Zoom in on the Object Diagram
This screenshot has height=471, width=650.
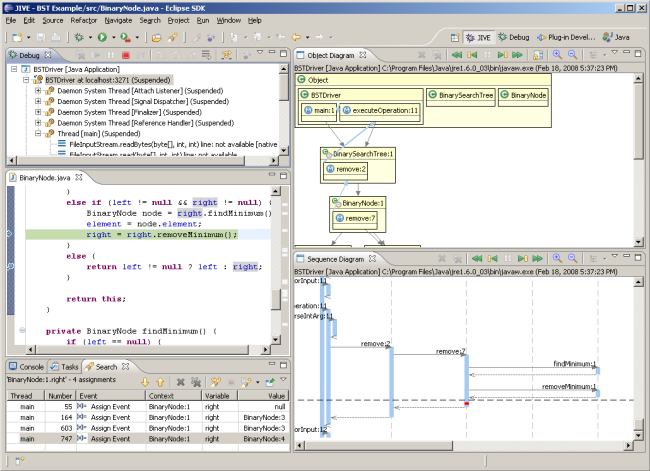556,55
